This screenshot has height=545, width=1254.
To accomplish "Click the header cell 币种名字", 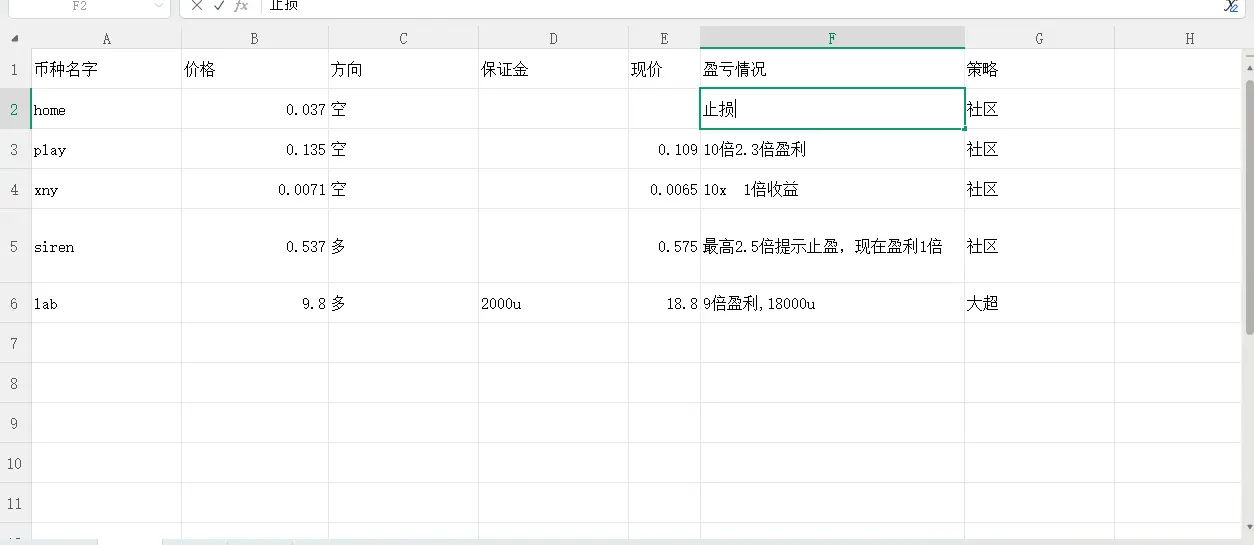I will pyautogui.click(x=106, y=69).
